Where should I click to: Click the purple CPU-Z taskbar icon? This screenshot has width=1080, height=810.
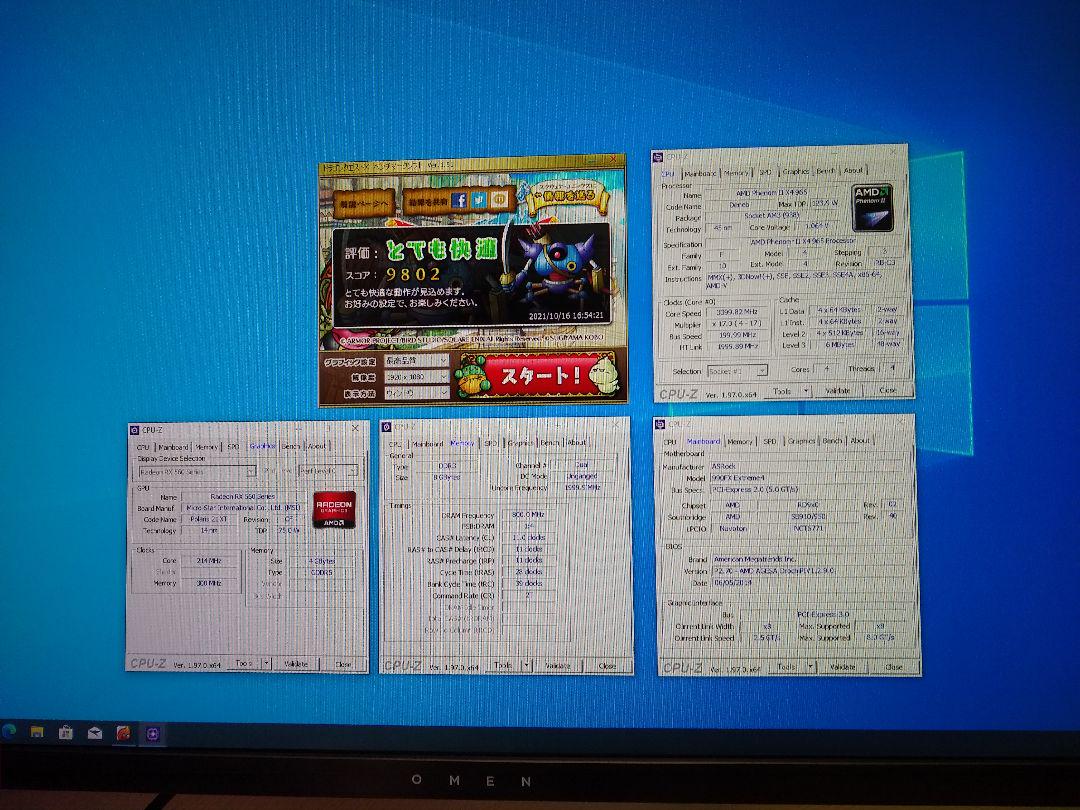tap(152, 734)
